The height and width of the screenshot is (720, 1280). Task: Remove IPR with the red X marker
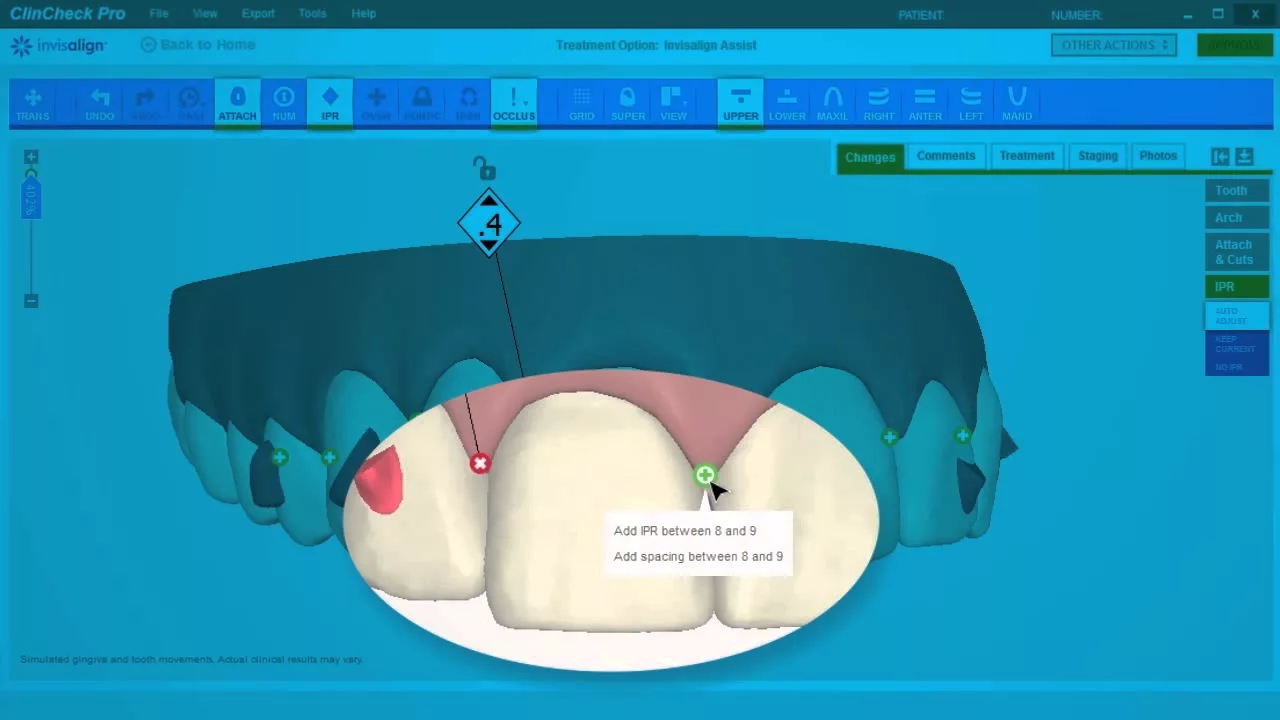tap(480, 463)
